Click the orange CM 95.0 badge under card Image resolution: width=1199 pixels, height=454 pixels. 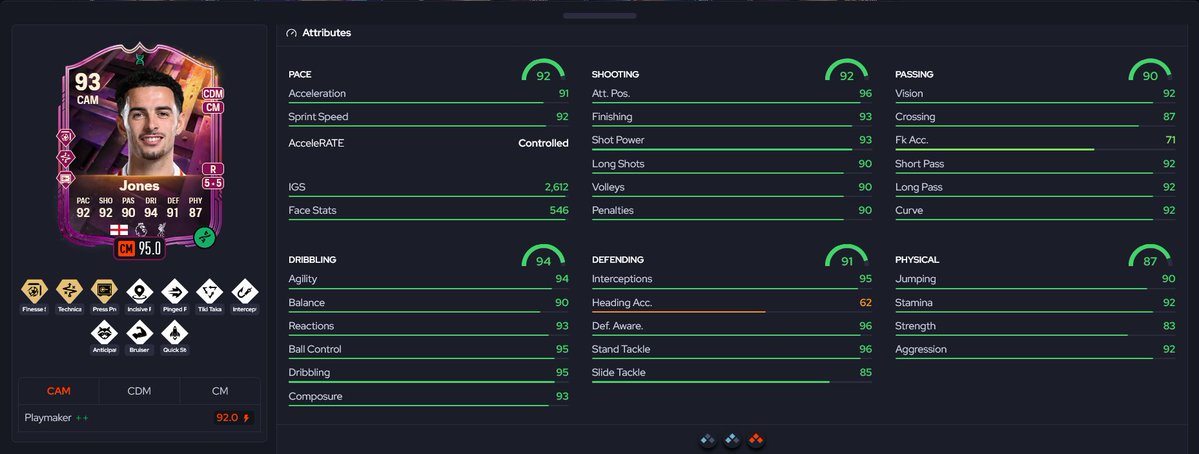139,248
